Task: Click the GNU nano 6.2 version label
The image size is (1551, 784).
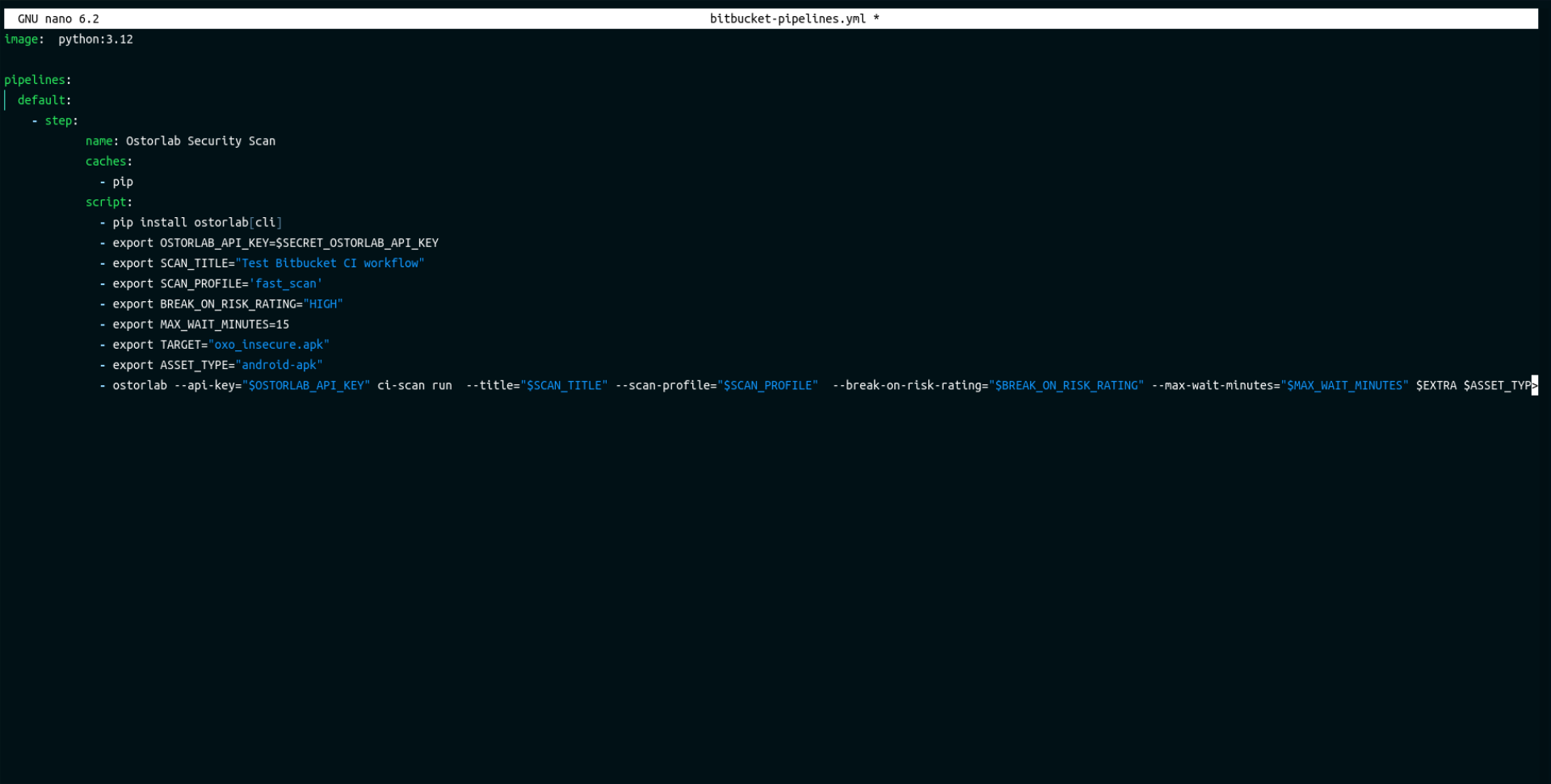Action: tap(58, 19)
